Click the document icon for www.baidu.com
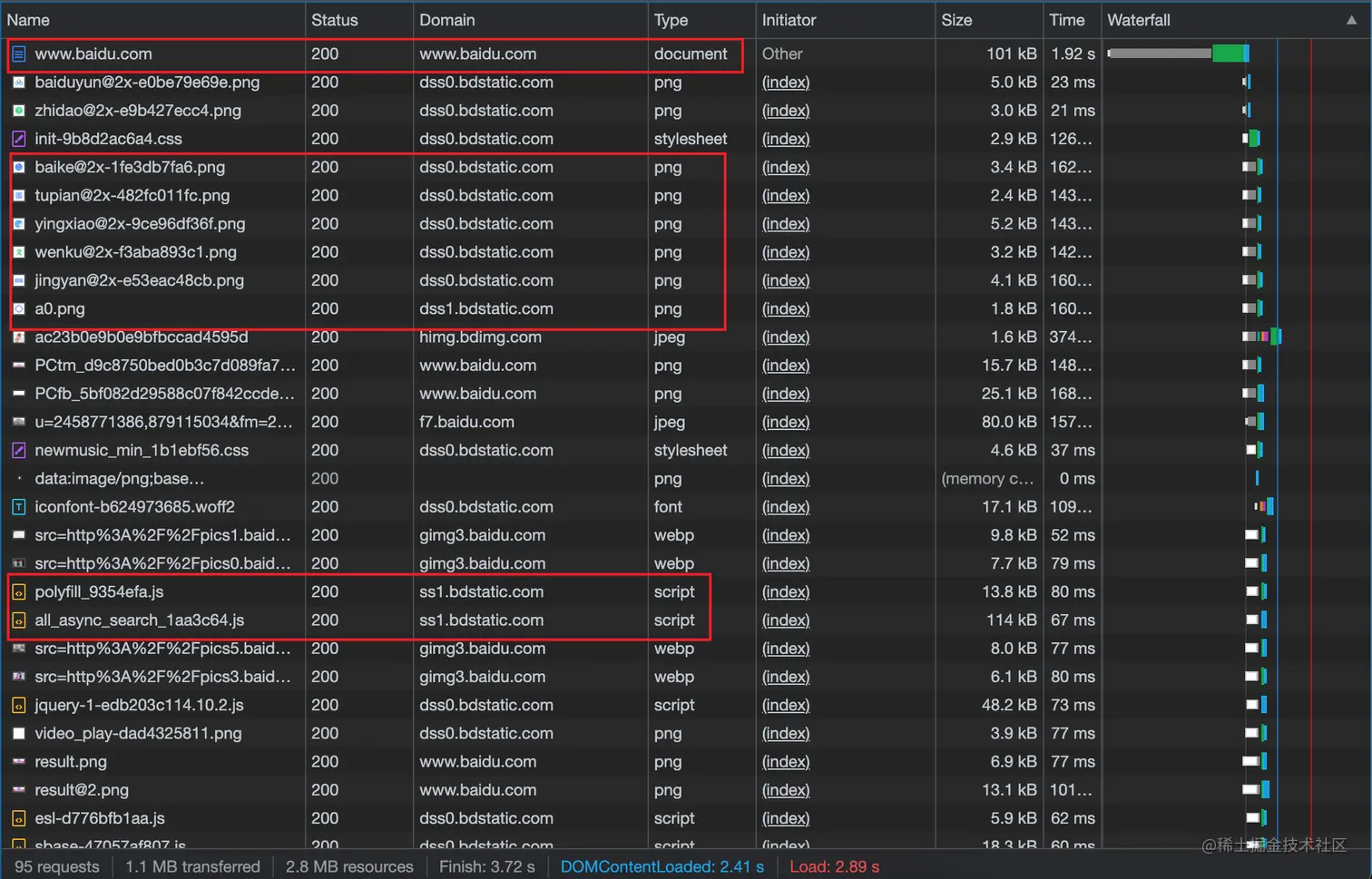This screenshot has height=879, width=1372. coord(19,54)
